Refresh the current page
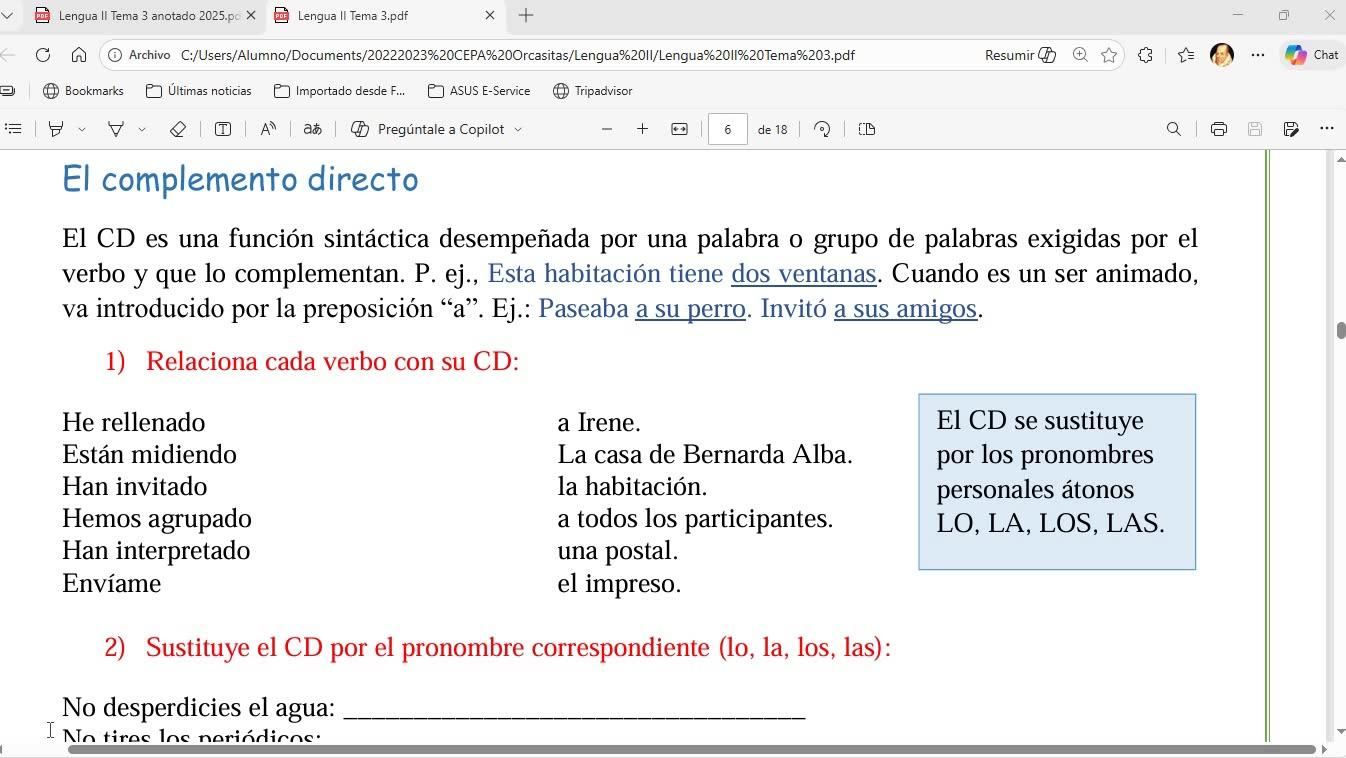1346x758 pixels. pyautogui.click(x=43, y=55)
